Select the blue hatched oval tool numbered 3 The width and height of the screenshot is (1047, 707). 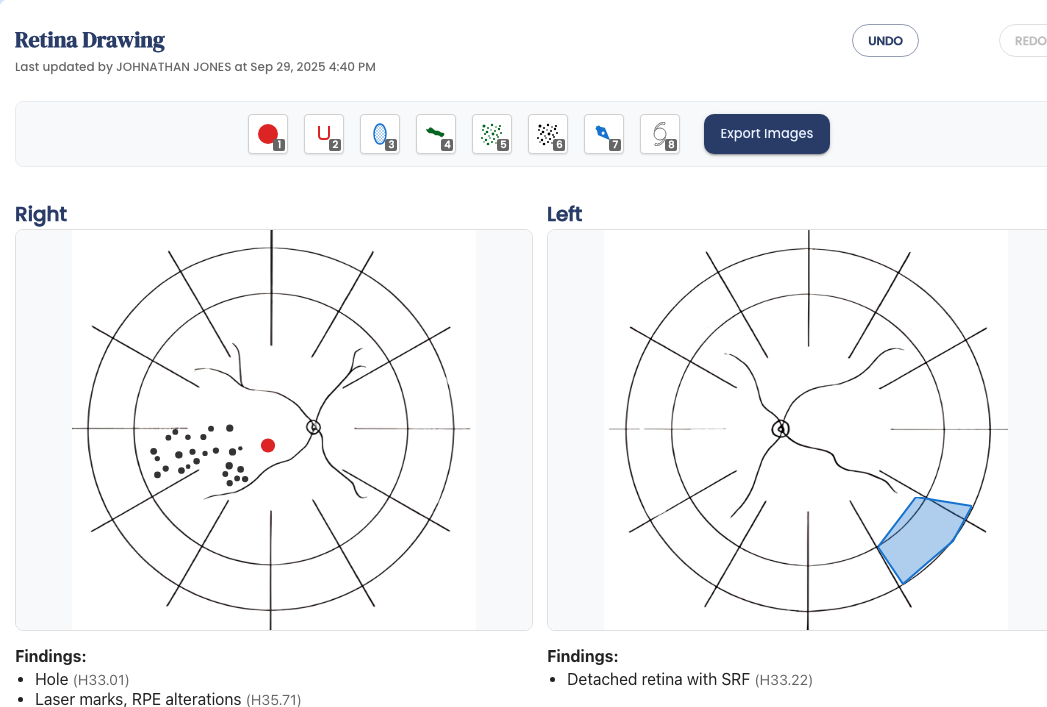380,134
